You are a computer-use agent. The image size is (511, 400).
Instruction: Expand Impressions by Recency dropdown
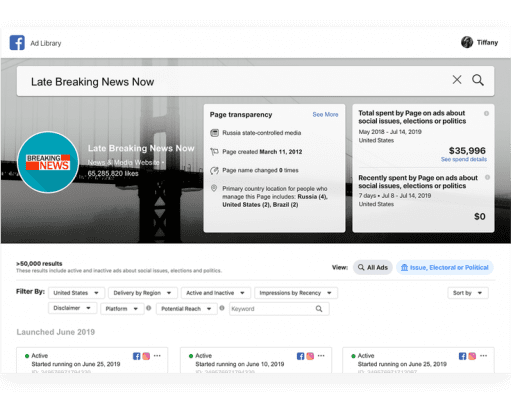296,293
